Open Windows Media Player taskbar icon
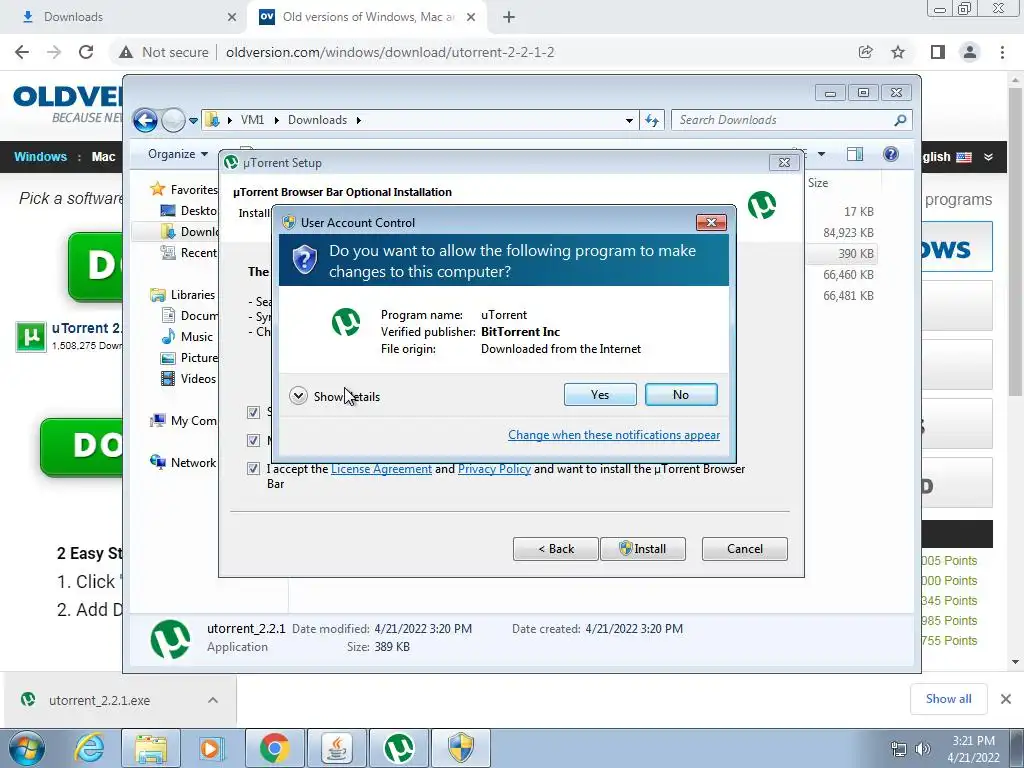 (212, 748)
